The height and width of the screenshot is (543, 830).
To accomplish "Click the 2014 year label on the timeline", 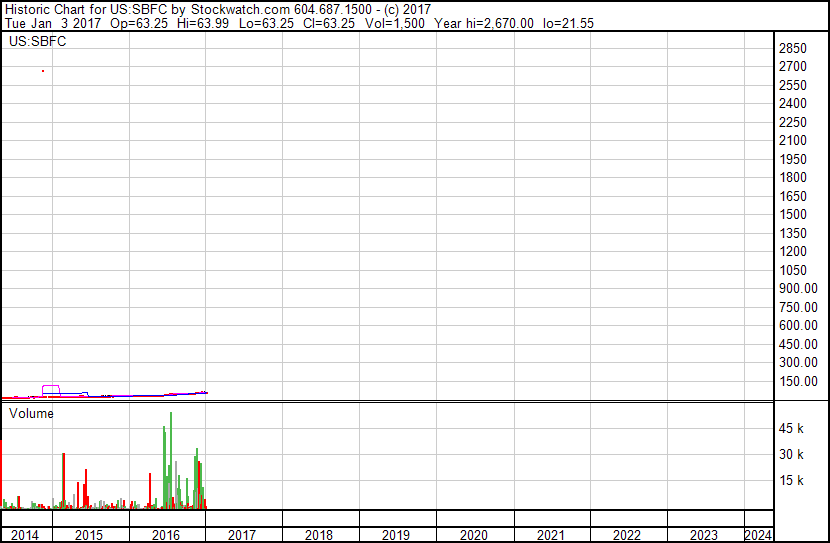I will point(25,535).
